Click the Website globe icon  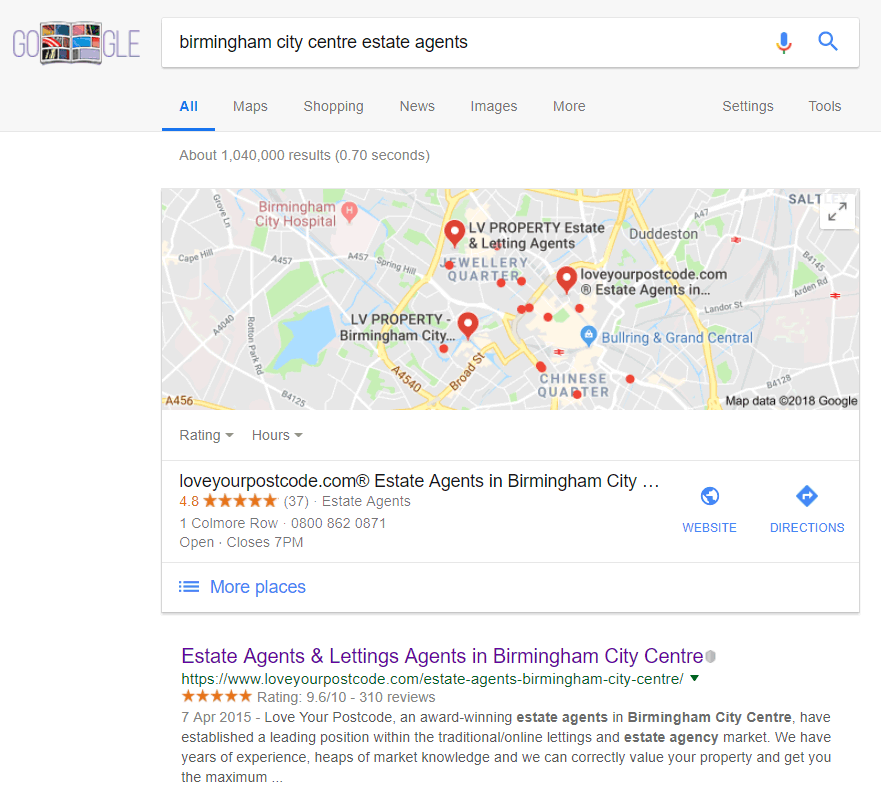pos(710,496)
